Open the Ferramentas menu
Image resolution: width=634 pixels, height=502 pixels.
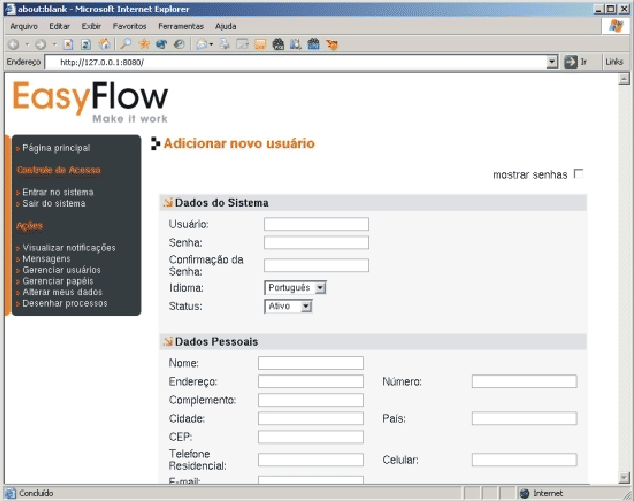point(181,26)
